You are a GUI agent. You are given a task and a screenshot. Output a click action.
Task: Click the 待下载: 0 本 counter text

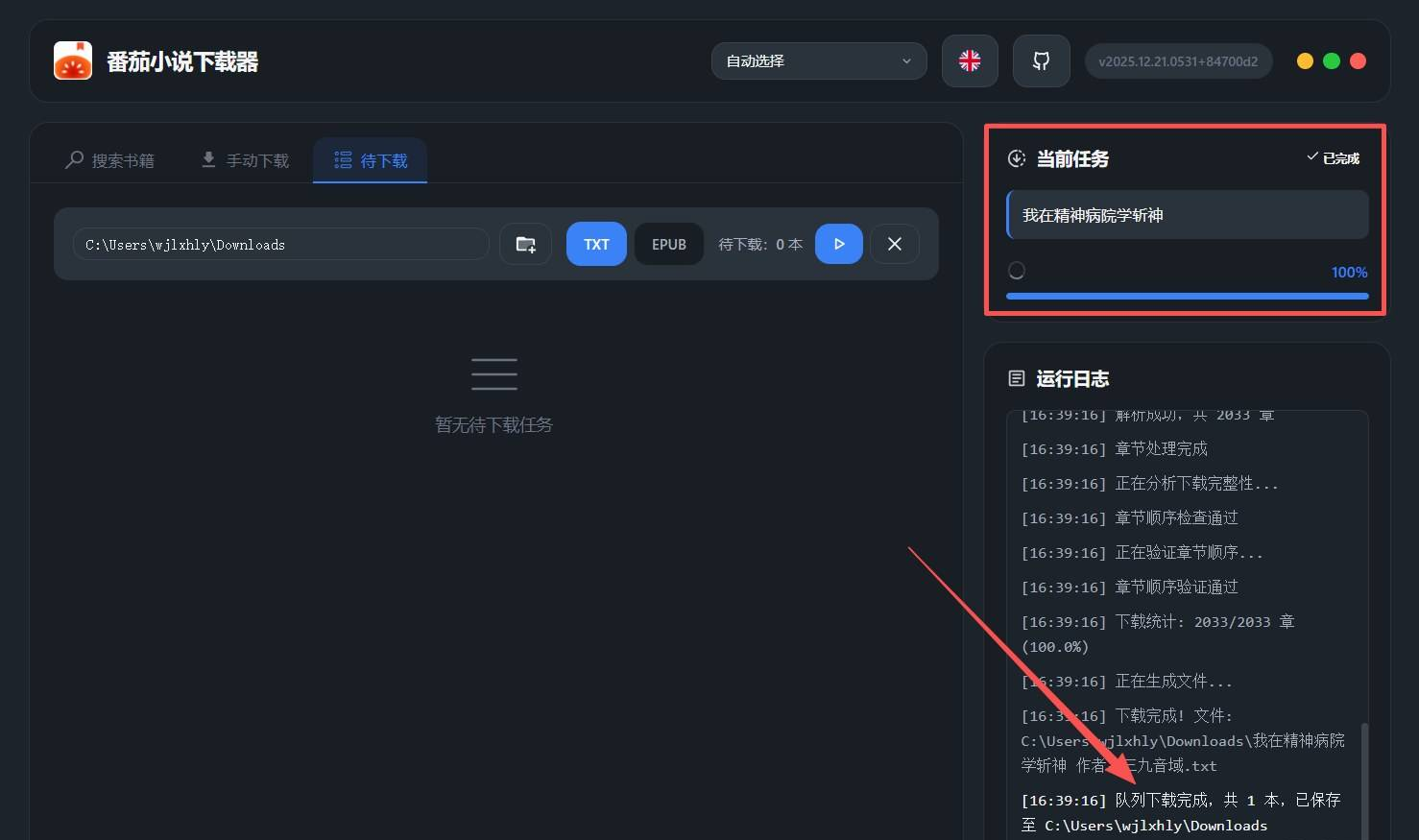tap(760, 244)
